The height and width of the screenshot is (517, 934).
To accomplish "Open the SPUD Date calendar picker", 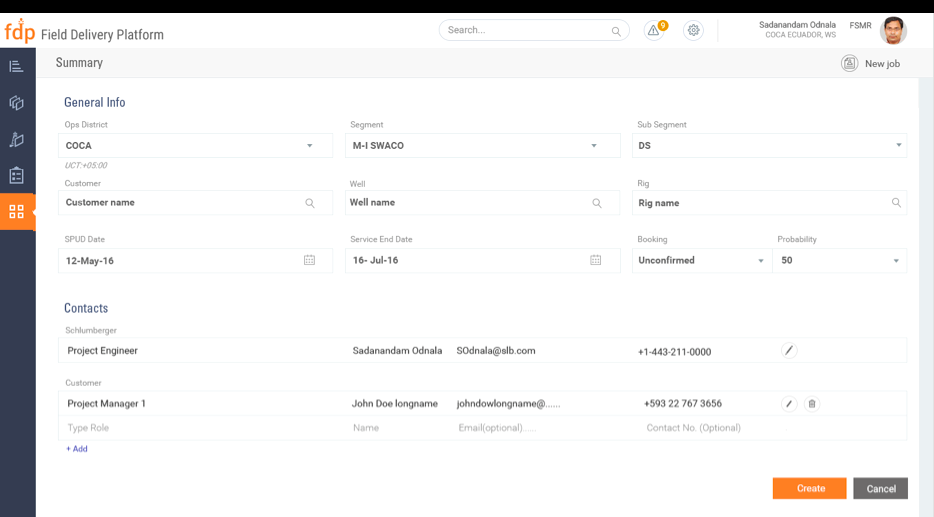I will [310, 260].
